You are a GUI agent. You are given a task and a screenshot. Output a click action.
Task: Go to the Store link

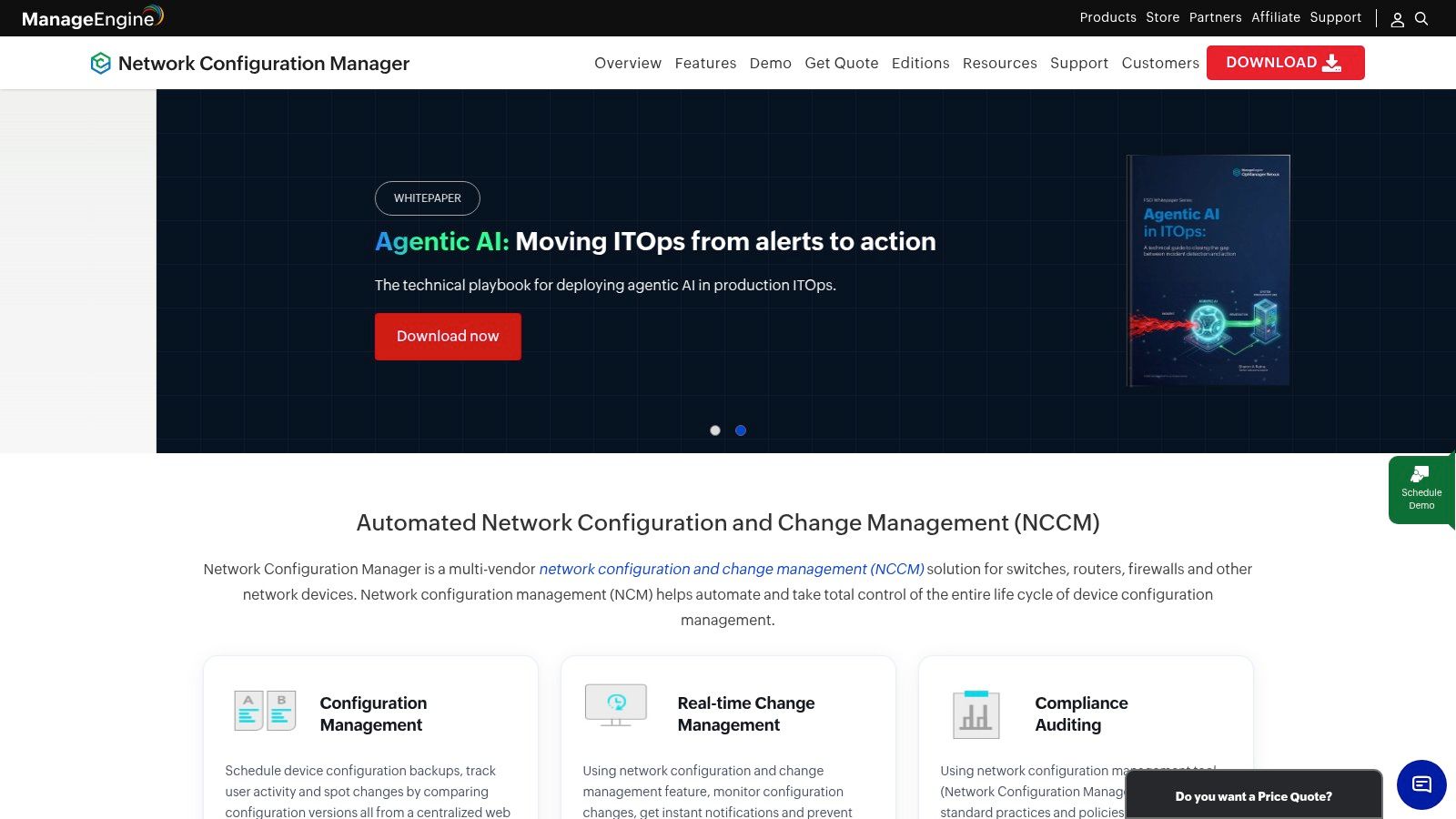click(1162, 17)
